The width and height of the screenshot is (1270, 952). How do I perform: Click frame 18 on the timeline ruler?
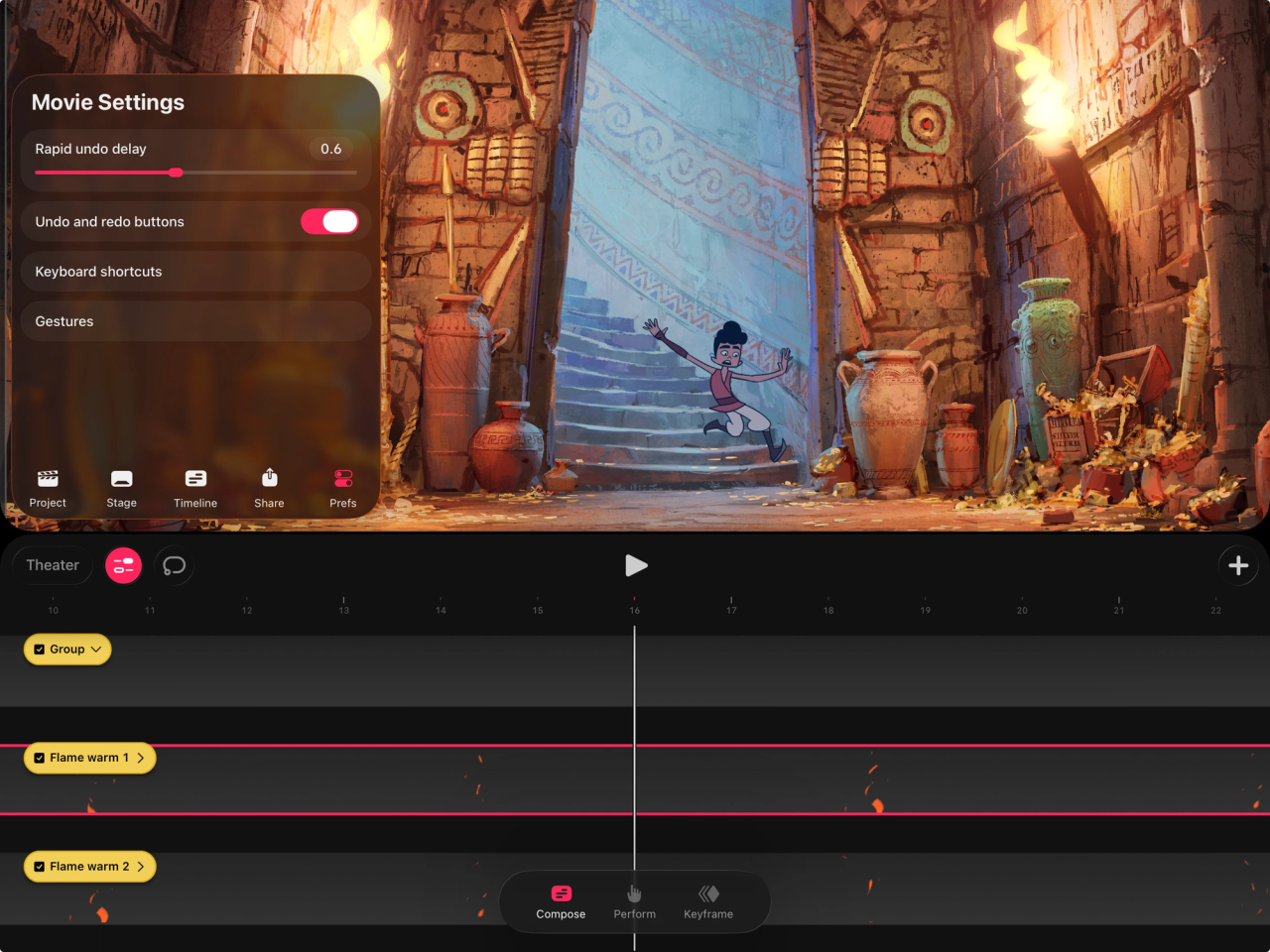pyautogui.click(x=828, y=605)
